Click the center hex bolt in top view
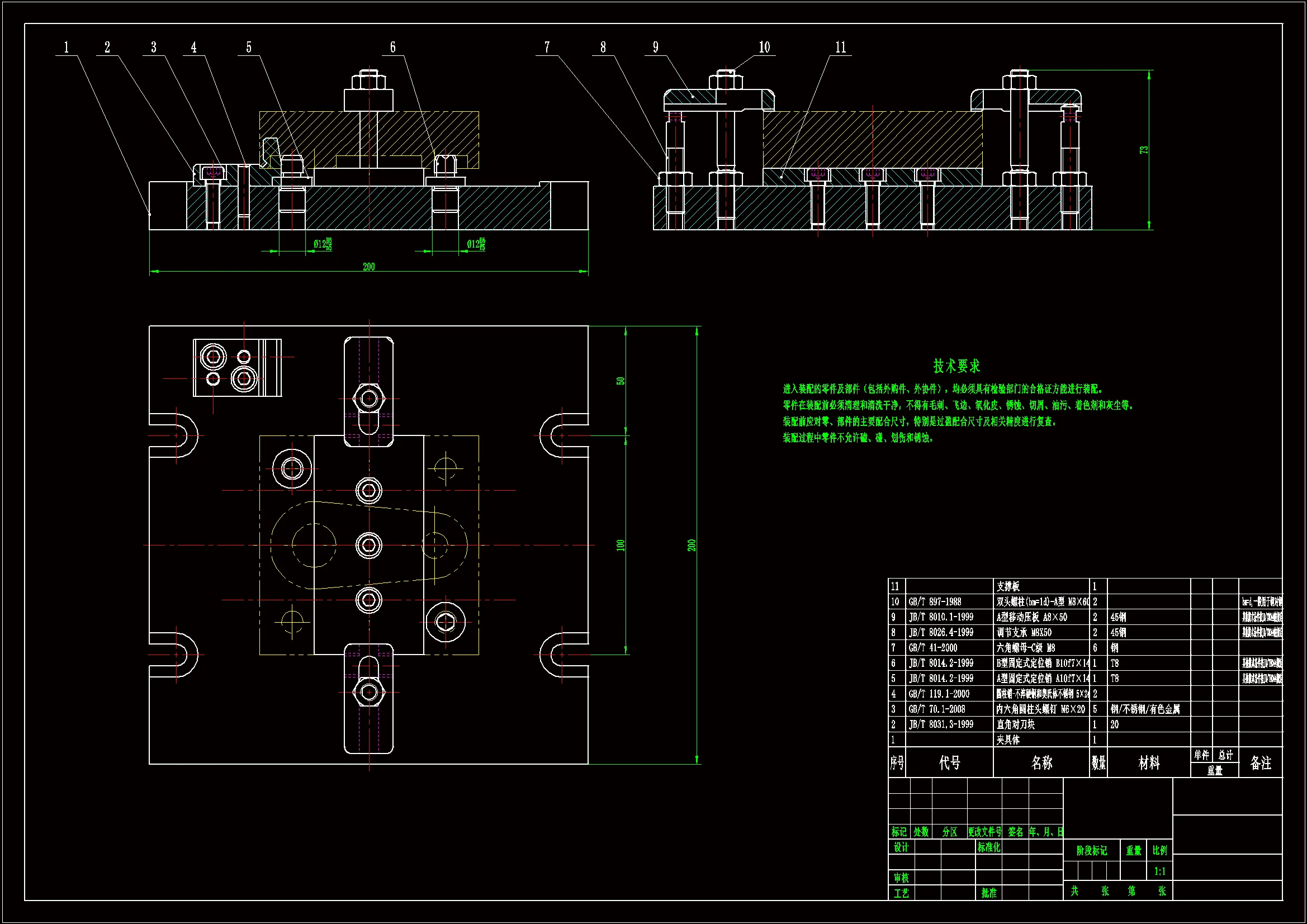 [369, 546]
